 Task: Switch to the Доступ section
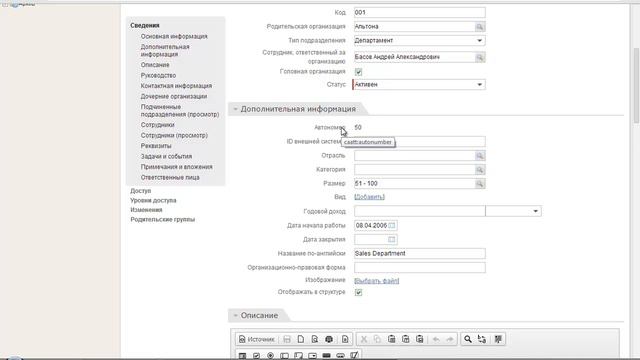141,191
